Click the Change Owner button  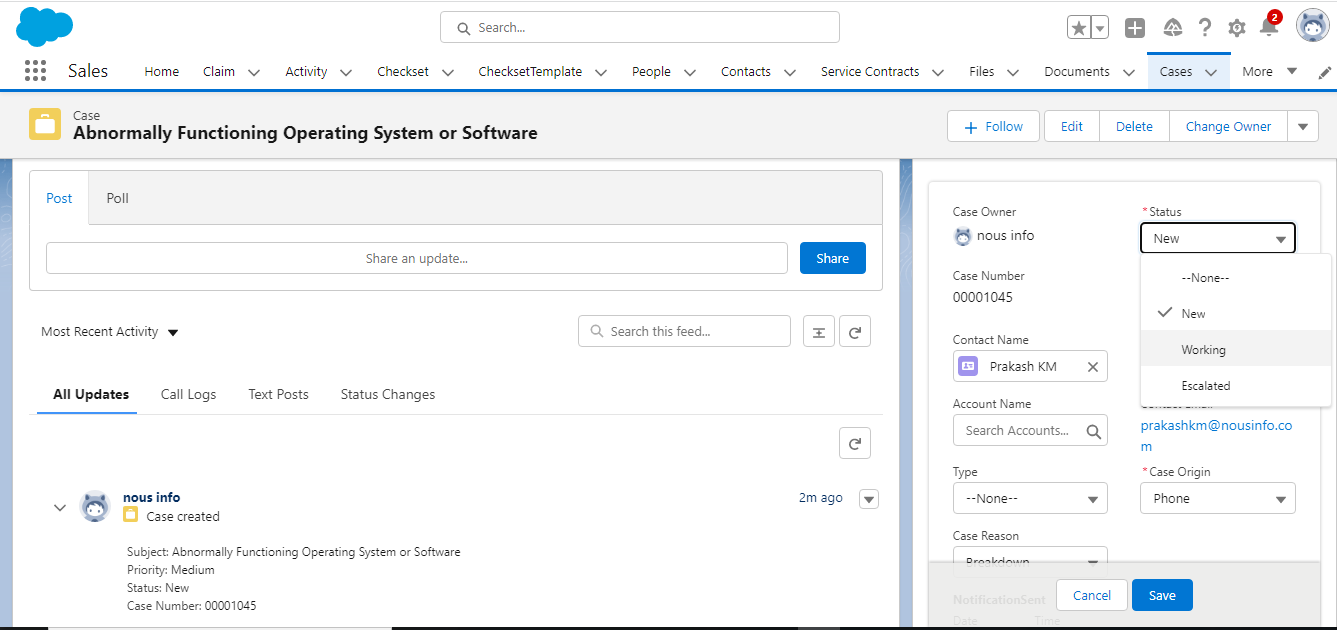coord(1228,127)
